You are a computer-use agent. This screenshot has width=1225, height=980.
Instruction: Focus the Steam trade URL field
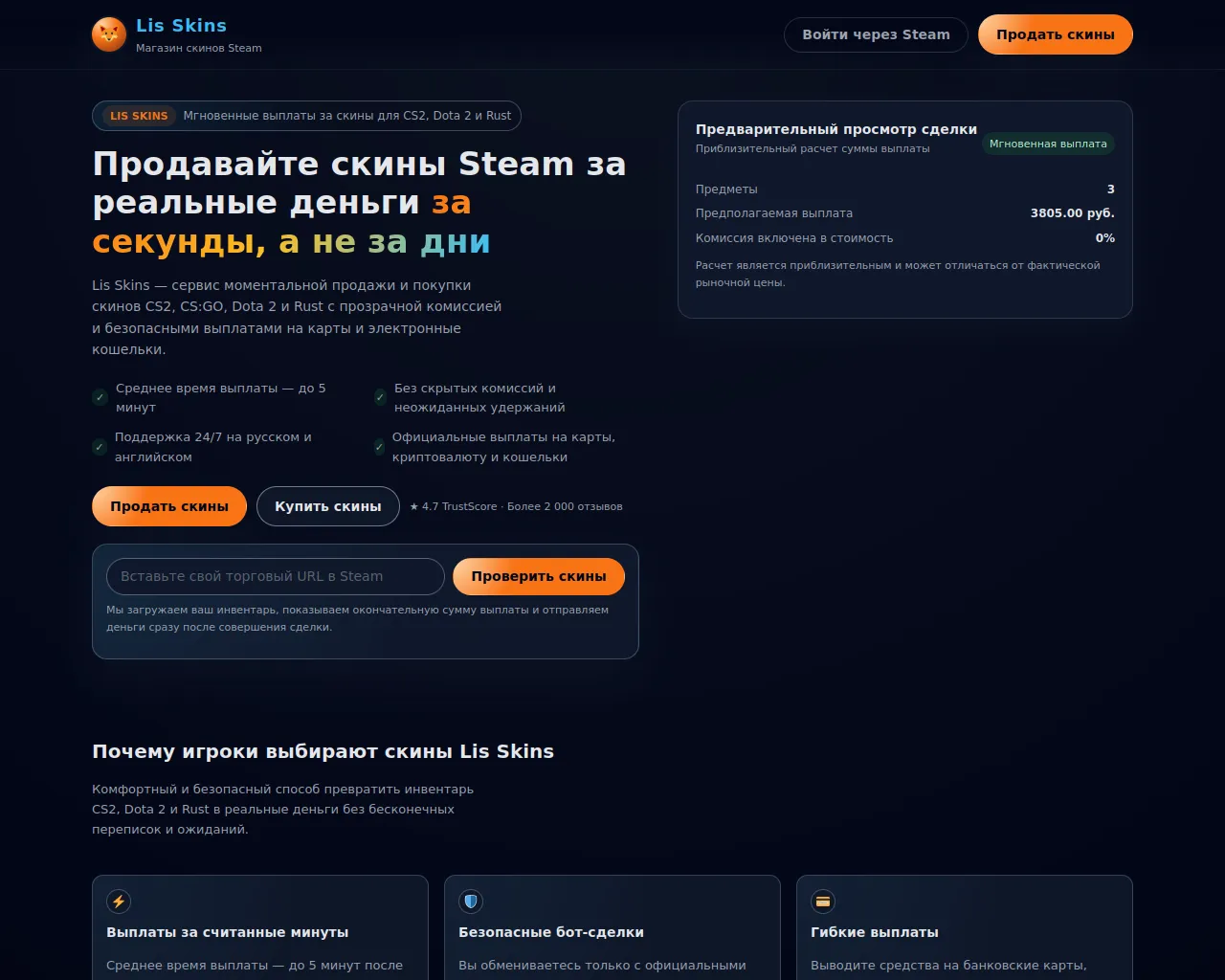point(275,576)
